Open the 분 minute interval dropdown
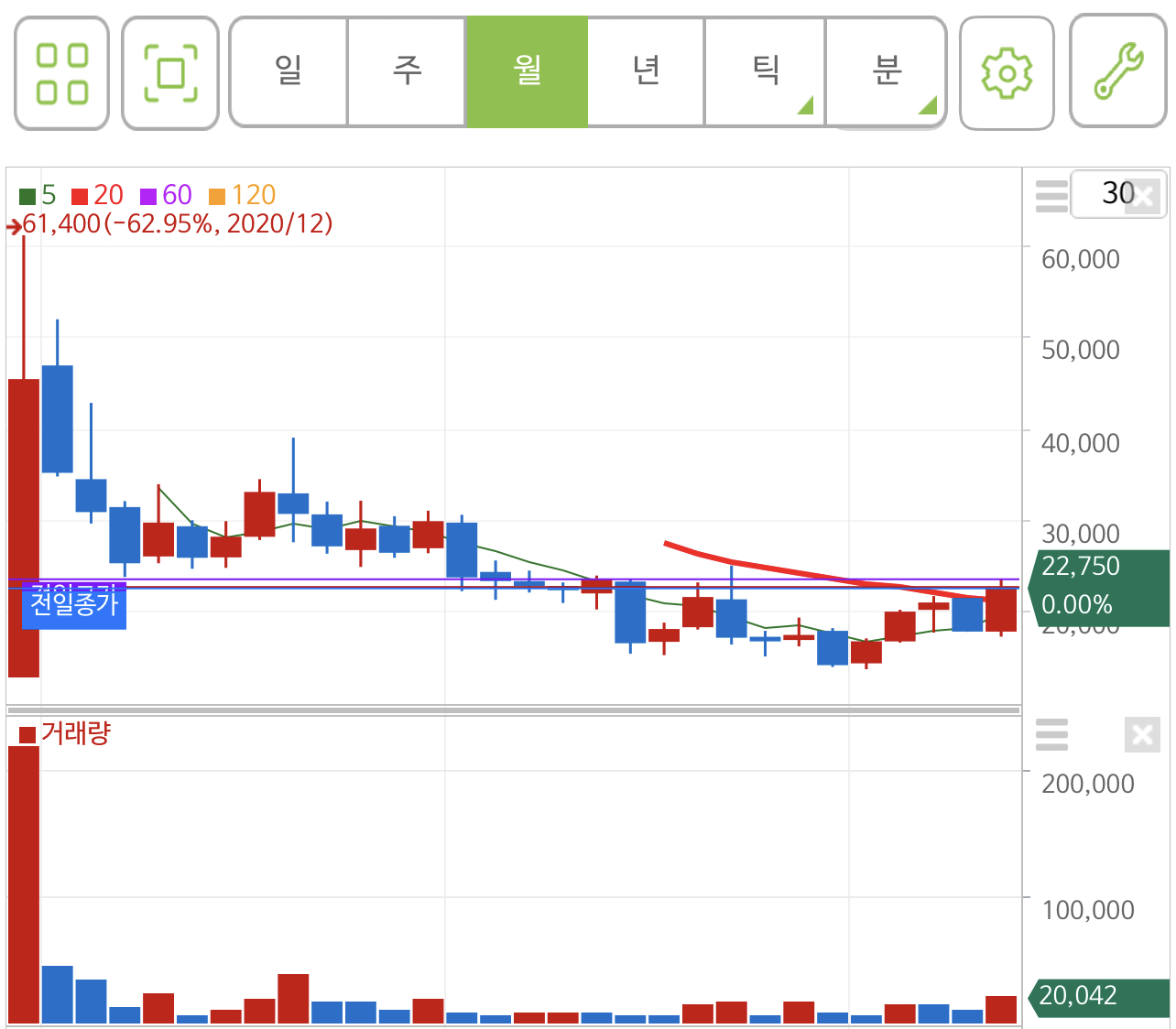The image size is (1176, 1029). click(886, 71)
